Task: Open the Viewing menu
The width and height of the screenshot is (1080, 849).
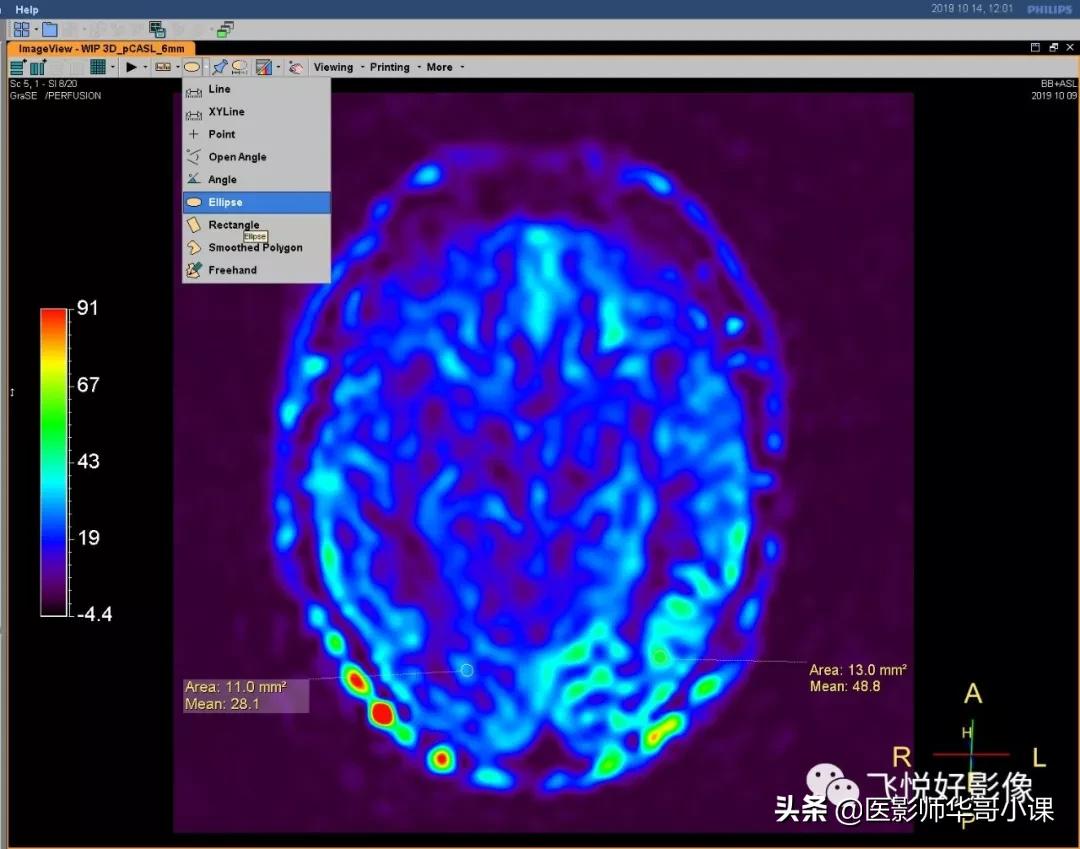Action: (333, 67)
